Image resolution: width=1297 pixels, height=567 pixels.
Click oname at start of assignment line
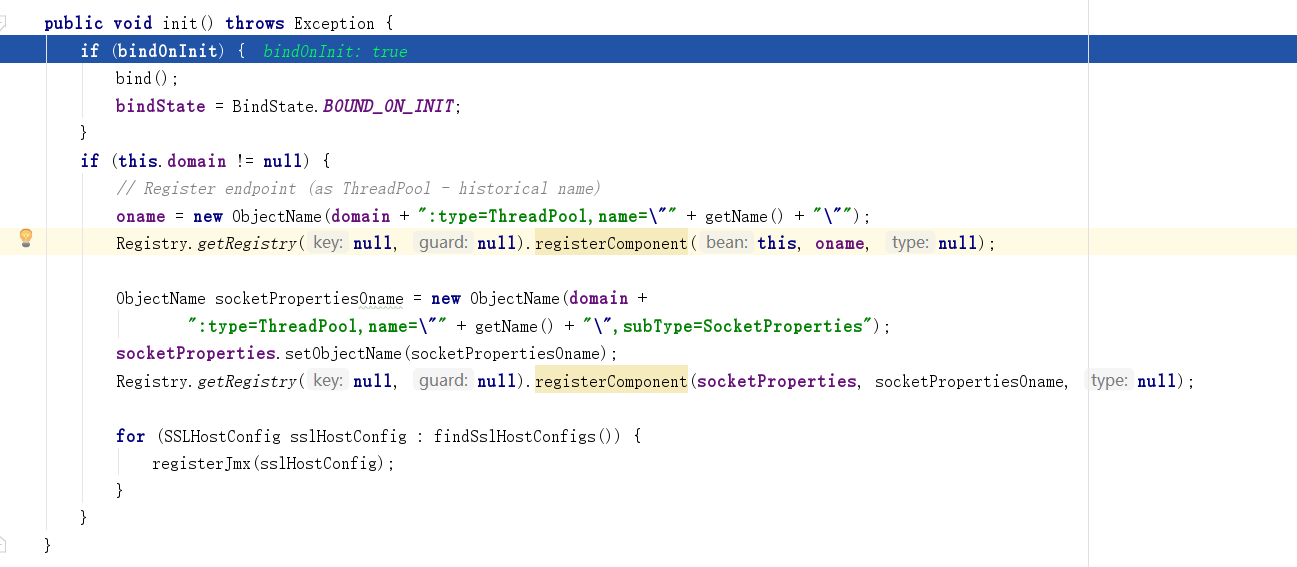tap(140, 216)
